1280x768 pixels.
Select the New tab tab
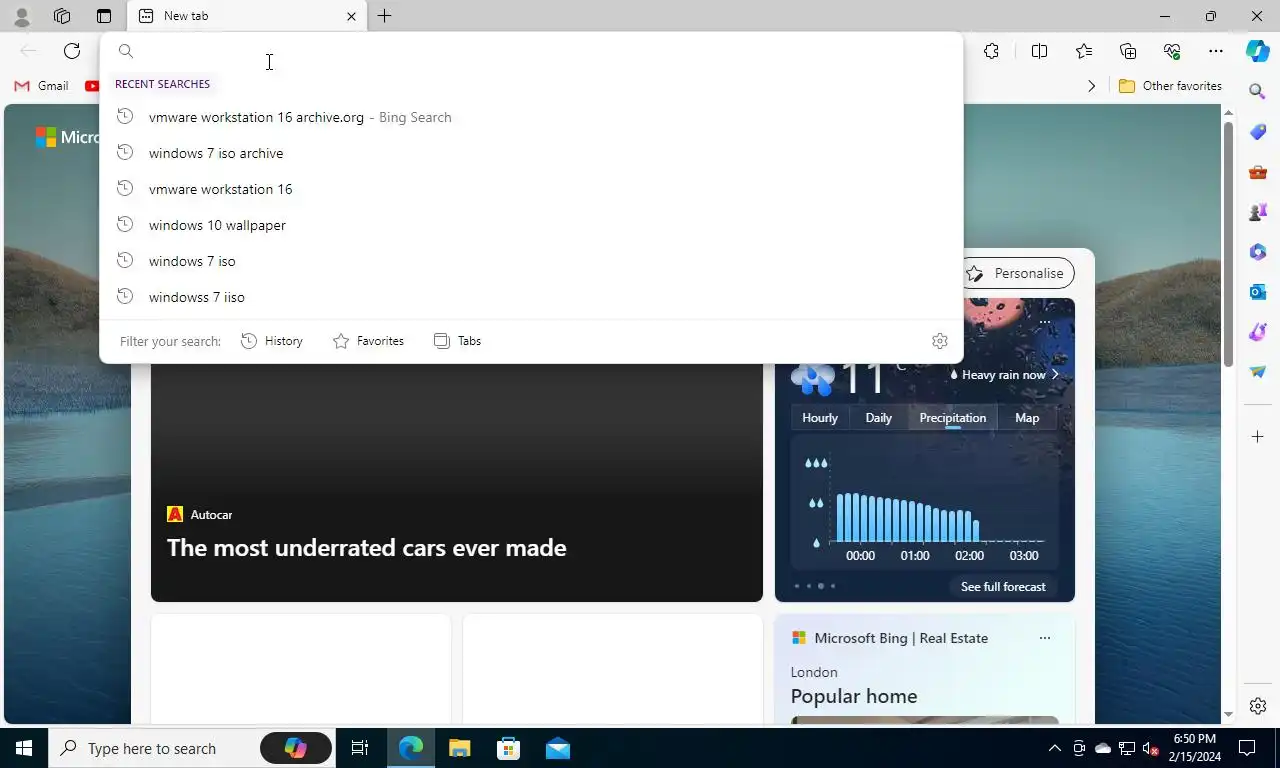(x=247, y=16)
